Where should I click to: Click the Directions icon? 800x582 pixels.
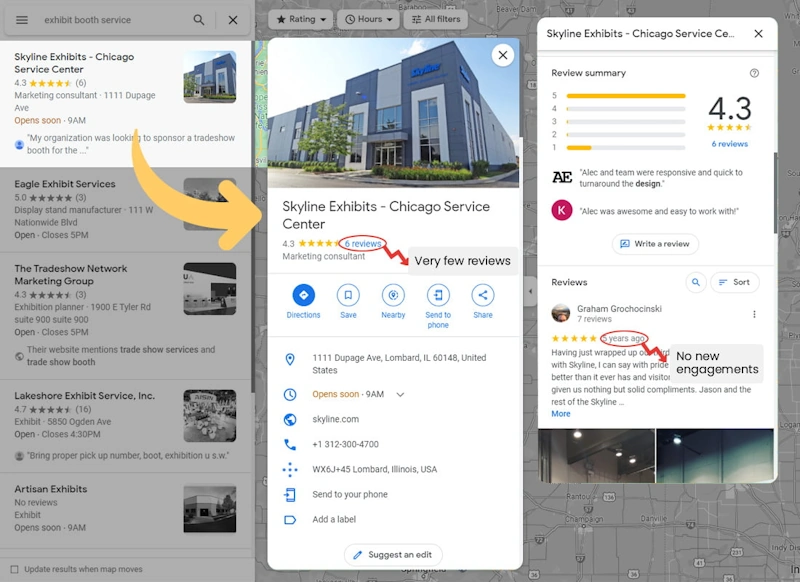(x=304, y=295)
